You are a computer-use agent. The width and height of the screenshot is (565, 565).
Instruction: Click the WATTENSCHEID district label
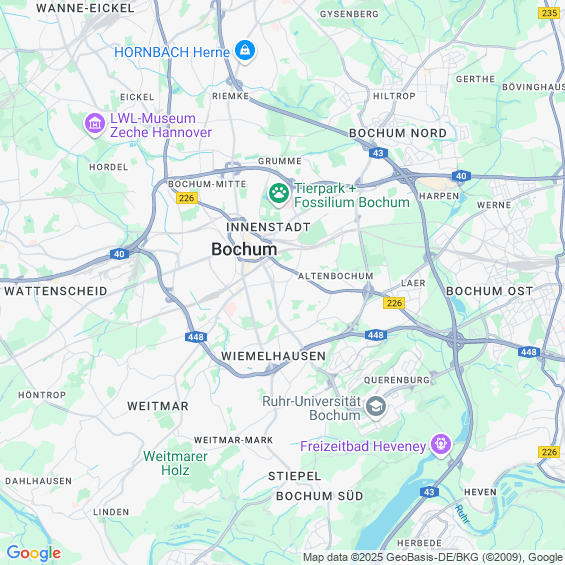pyautogui.click(x=56, y=291)
